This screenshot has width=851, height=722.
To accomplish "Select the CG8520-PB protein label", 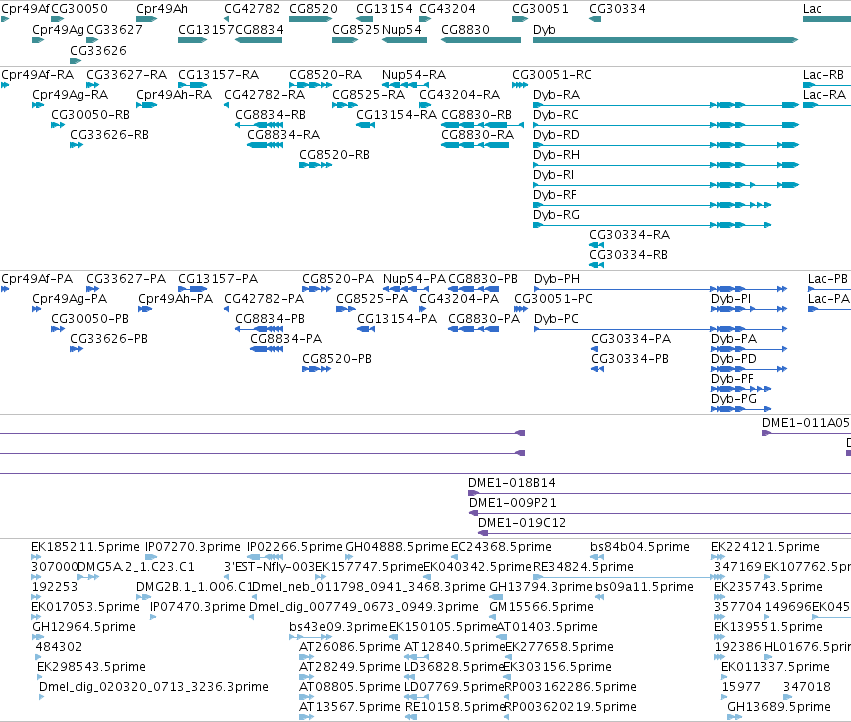I will point(337,359).
